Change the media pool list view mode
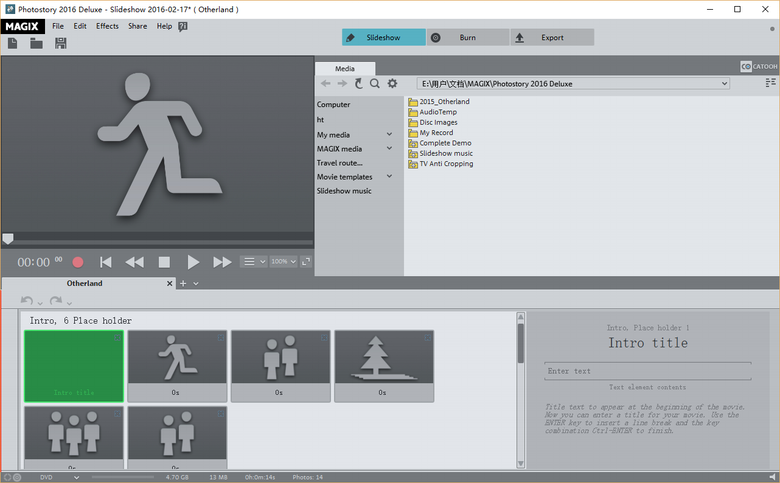 point(770,84)
